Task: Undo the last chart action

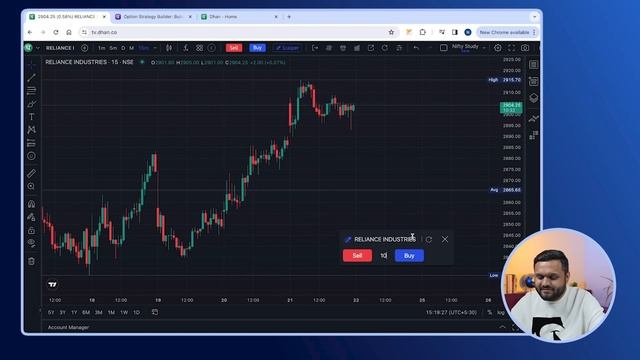Action: pos(416,48)
